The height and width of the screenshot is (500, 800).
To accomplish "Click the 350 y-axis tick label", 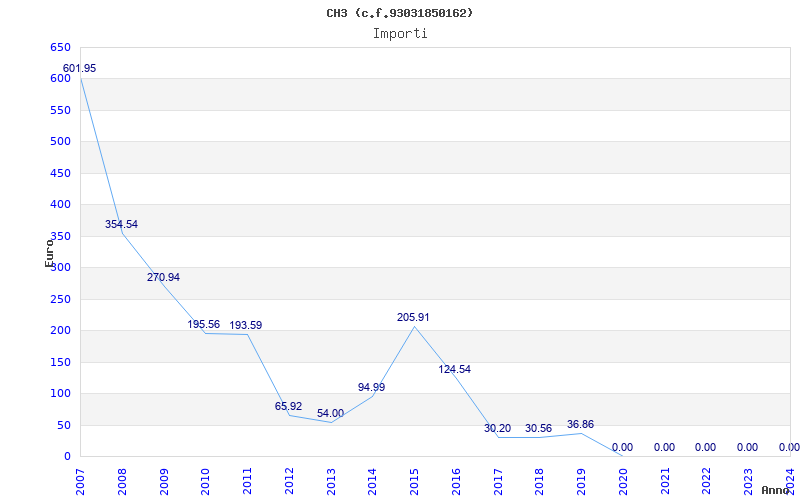I will pyautogui.click(x=60, y=236).
